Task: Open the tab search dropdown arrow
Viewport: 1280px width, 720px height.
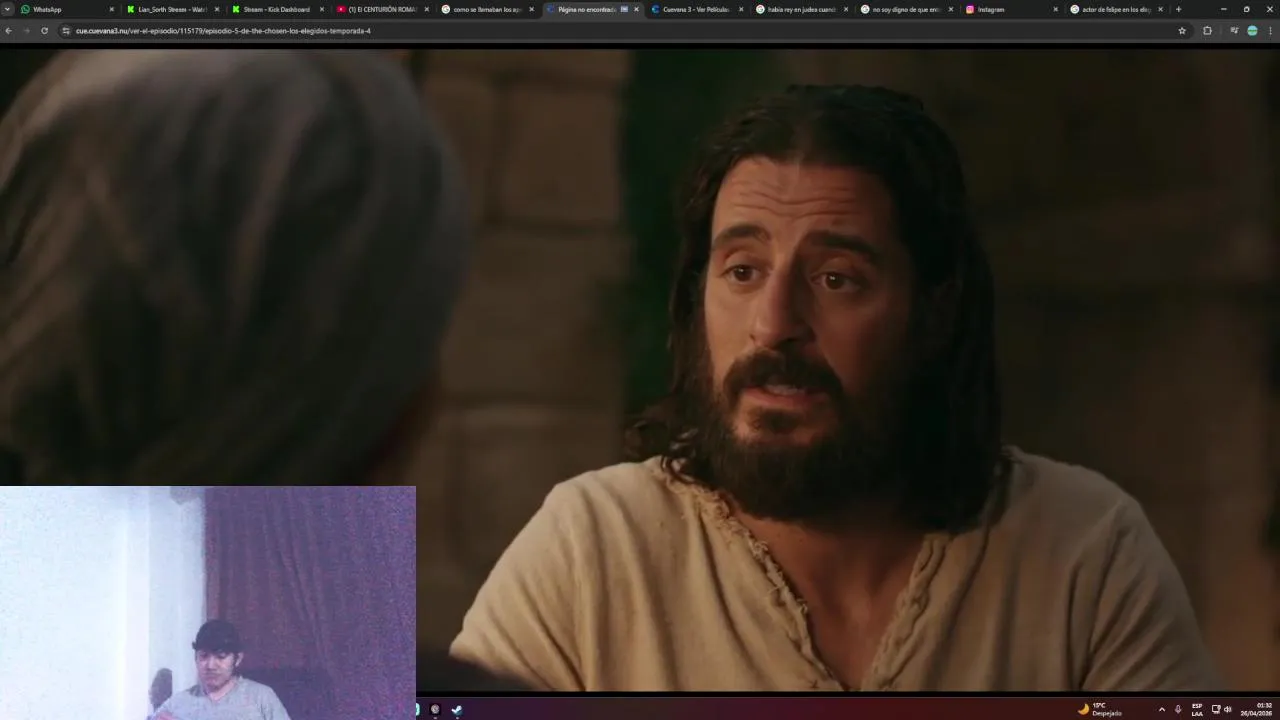Action: [7, 9]
